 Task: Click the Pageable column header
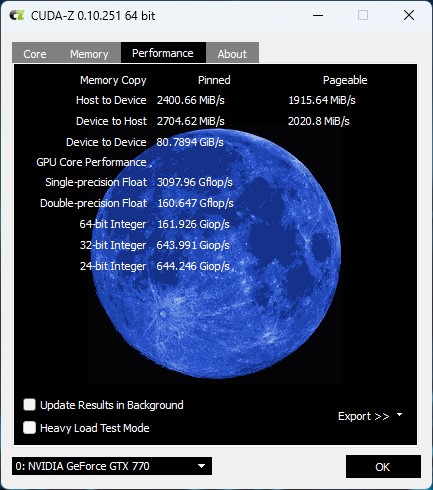tap(345, 80)
